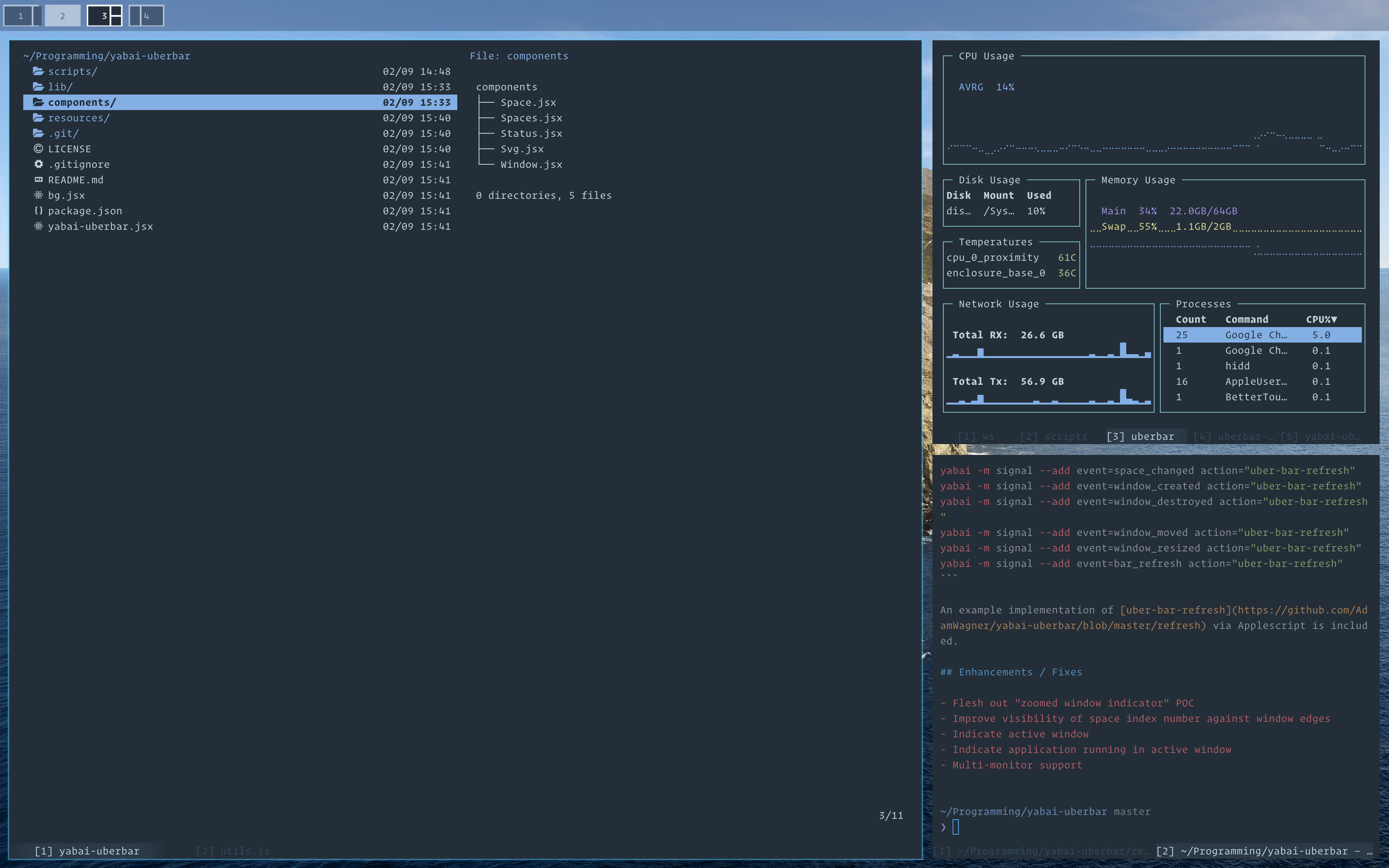Click the .git folder icon
This screenshot has width=1389, height=868.
38,133
